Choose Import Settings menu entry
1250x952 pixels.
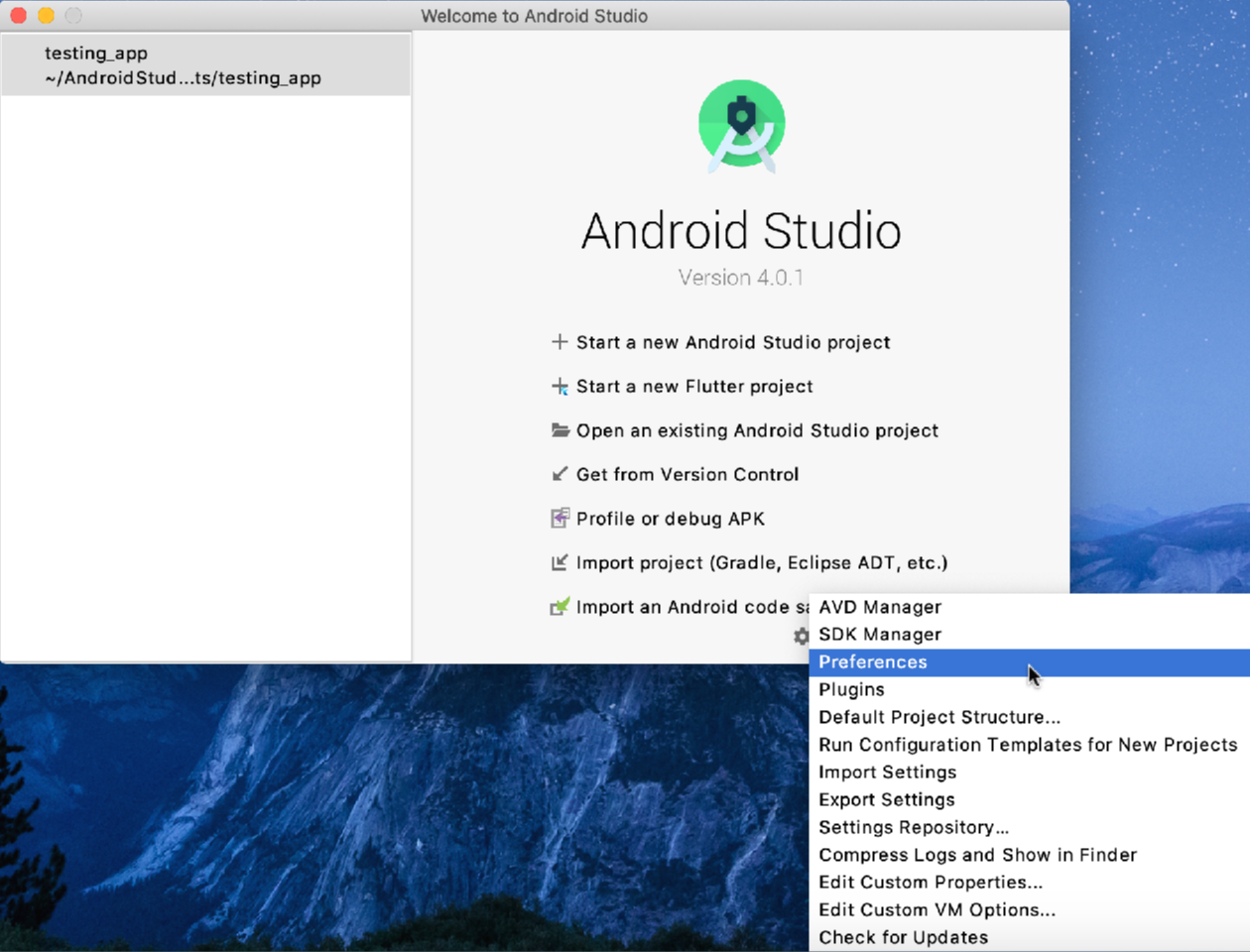(1030, 773)
